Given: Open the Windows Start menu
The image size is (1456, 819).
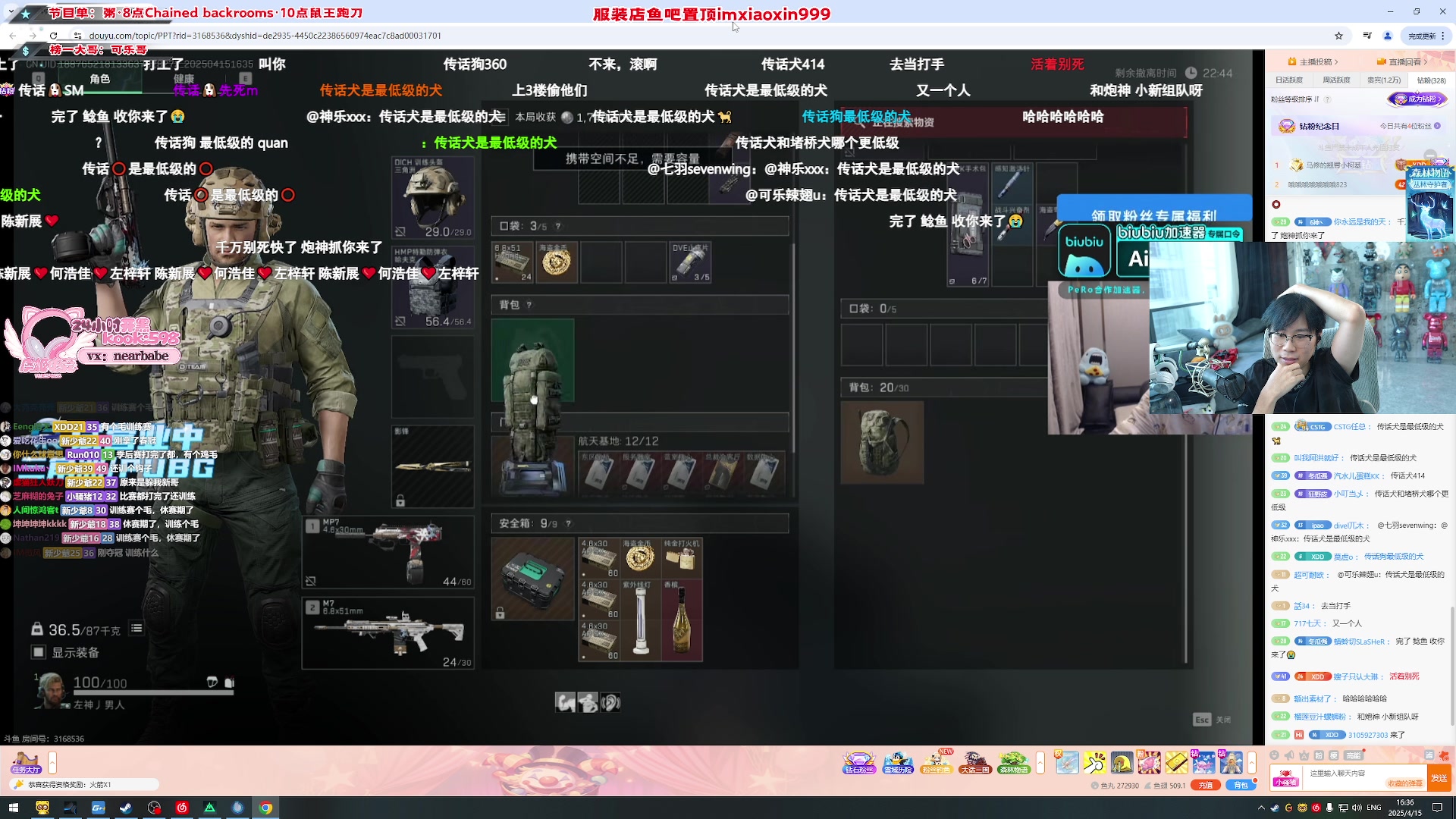Looking at the screenshot, I should coord(13,808).
